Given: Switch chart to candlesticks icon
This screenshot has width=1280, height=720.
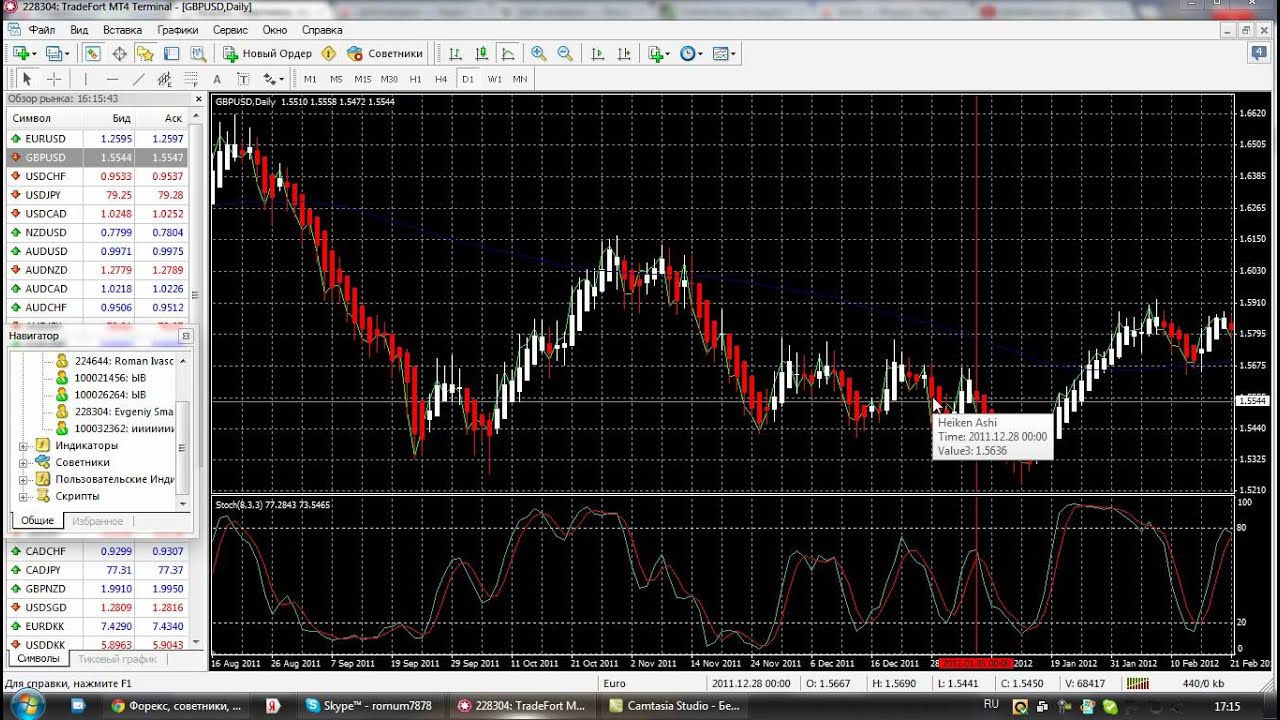Looking at the screenshot, I should pyautogui.click(x=481, y=53).
